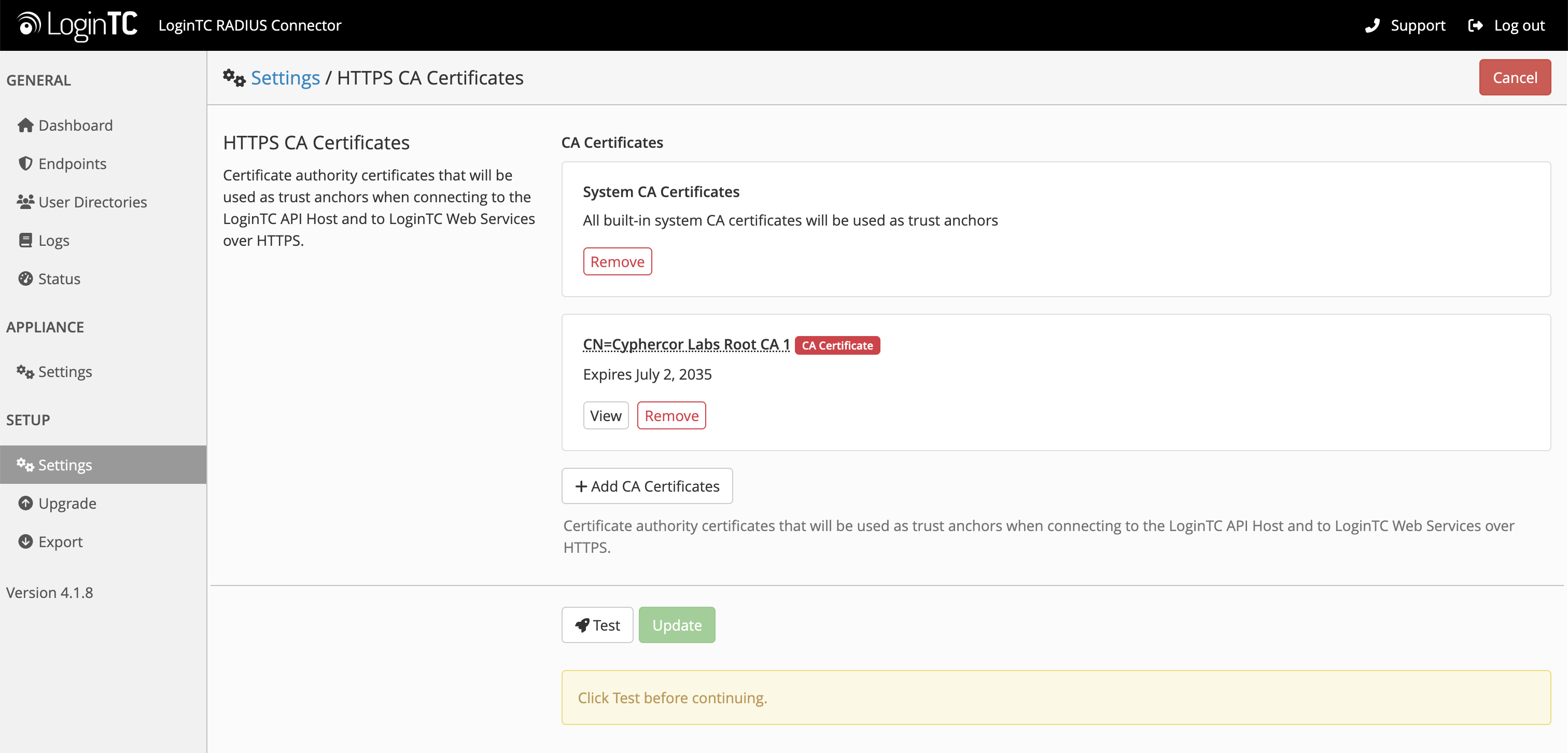Click the plus icon in Add CA Certificates
Image resolution: width=1568 pixels, height=753 pixels.
pos(581,486)
